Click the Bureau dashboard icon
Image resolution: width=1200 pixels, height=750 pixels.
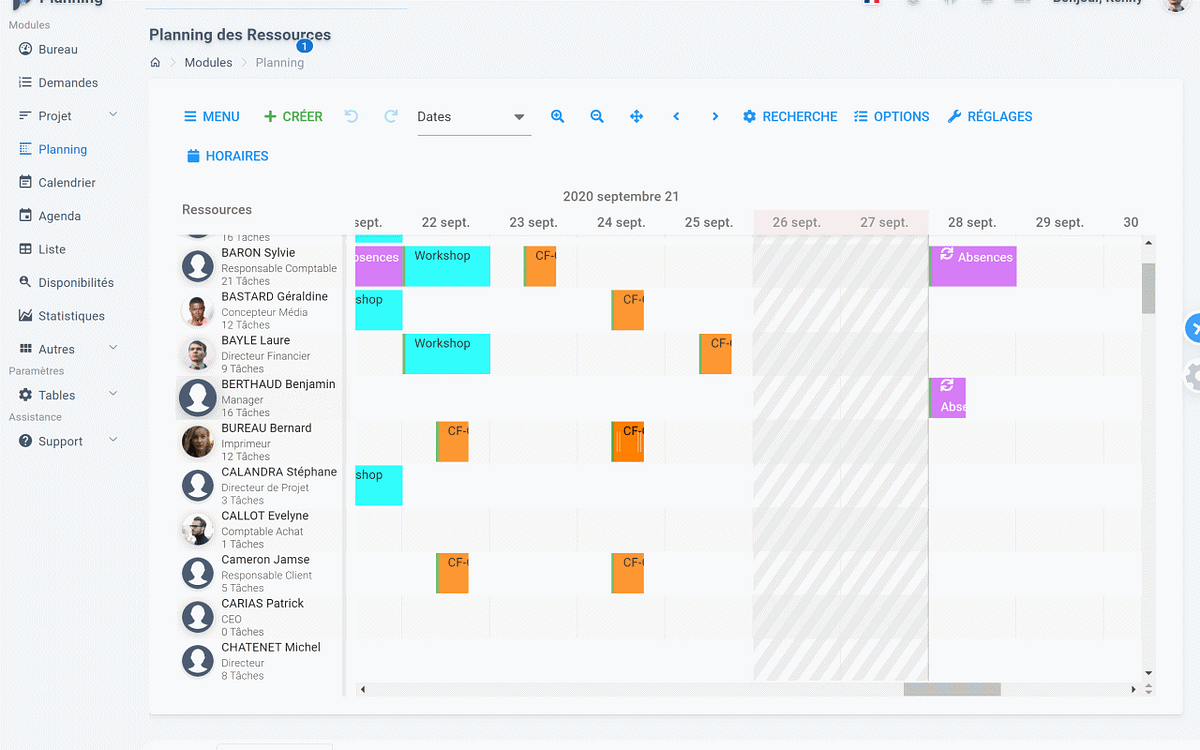point(25,49)
